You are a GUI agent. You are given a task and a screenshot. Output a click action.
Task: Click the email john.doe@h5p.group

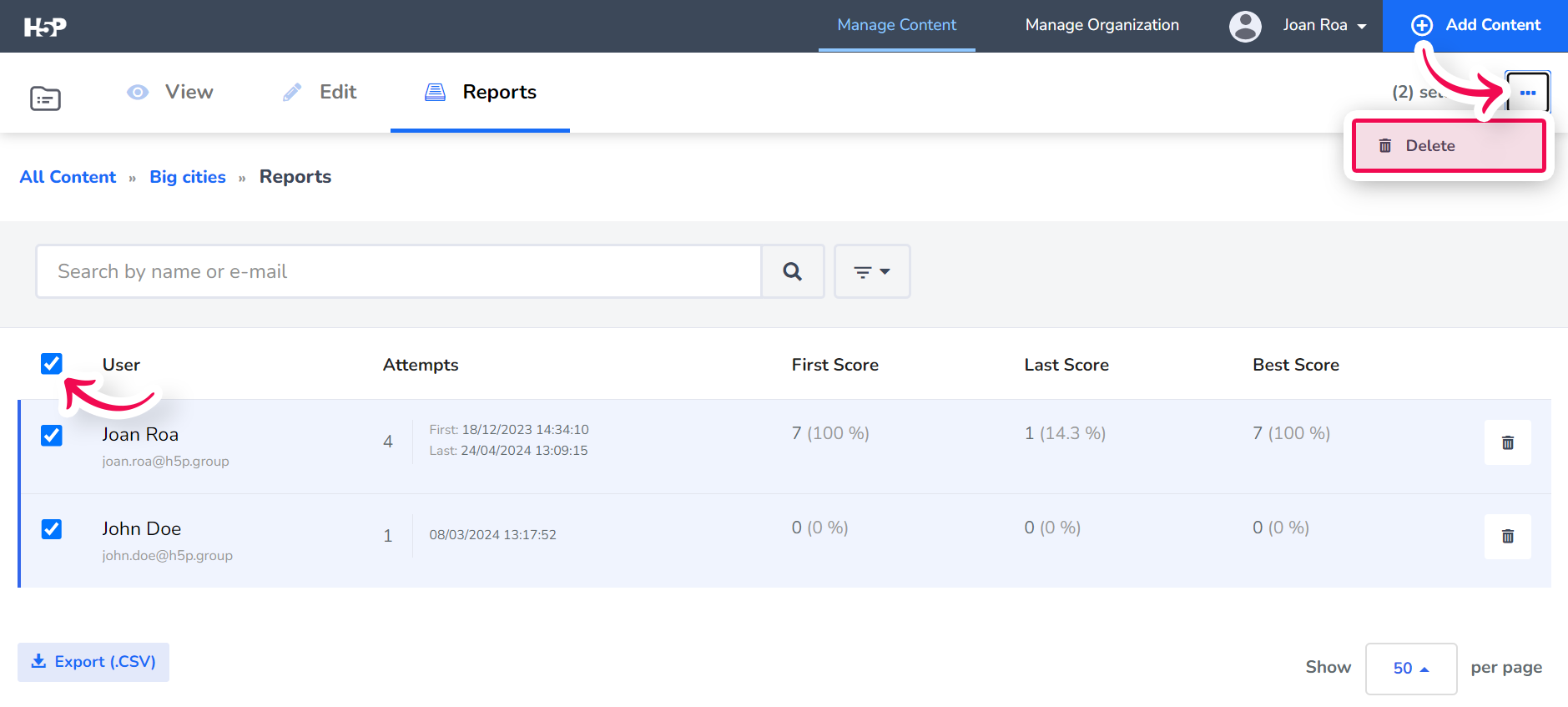click(x=167, y=555)
